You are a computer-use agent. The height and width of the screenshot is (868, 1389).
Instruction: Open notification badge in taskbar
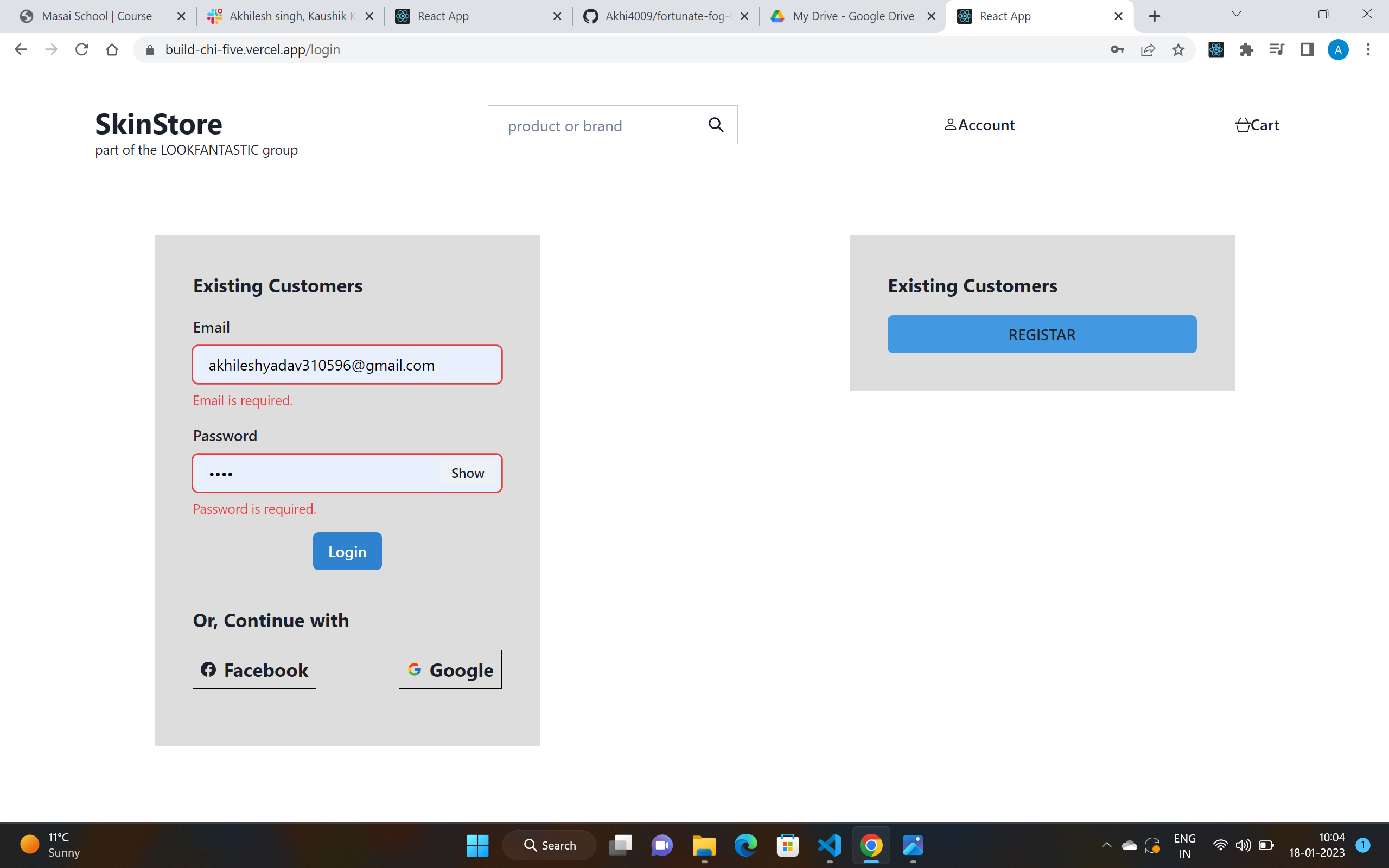[1362, 845]
